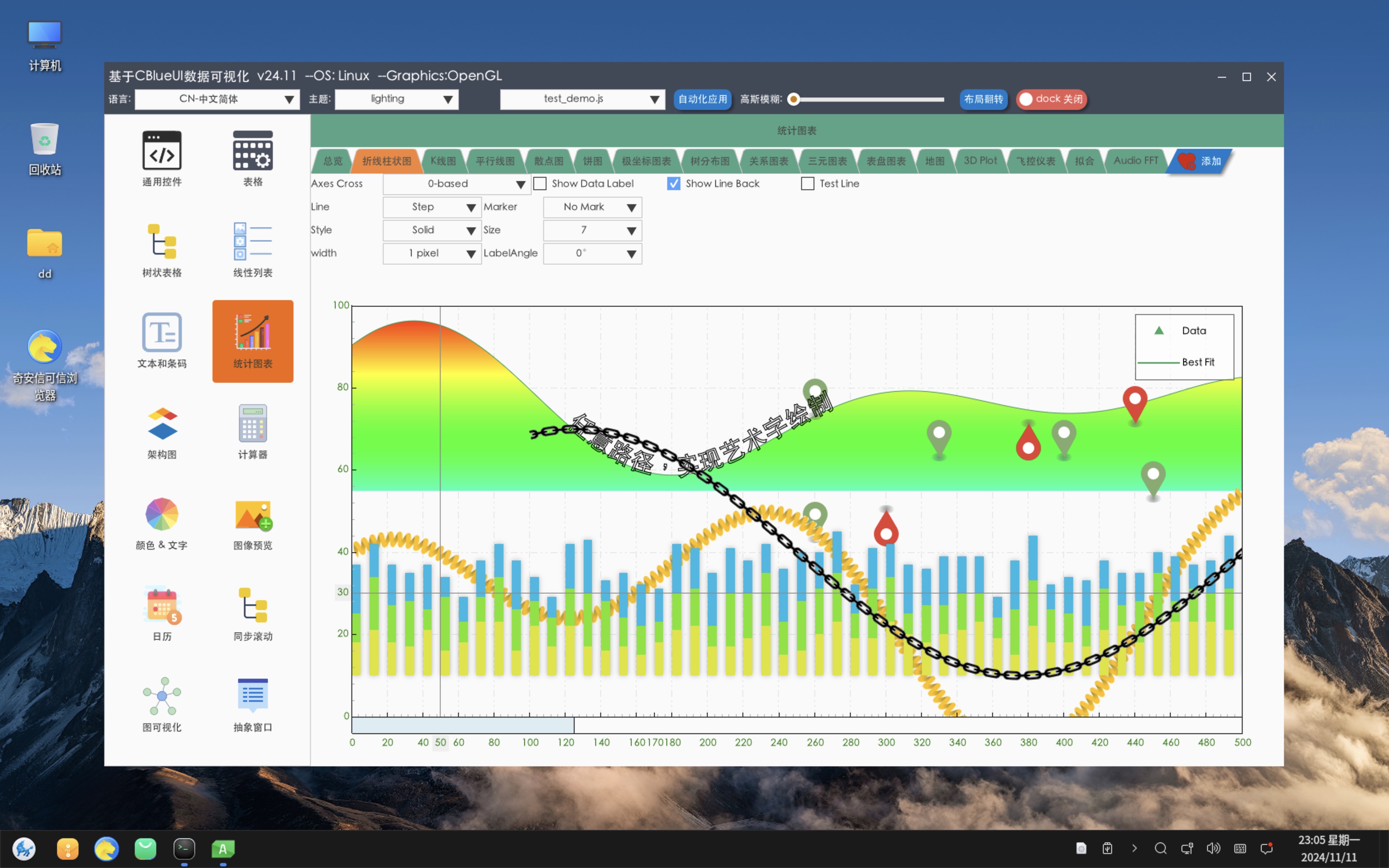Click the red drop marker near 300
Screen dimensions: 1389x868
[886, 527]
